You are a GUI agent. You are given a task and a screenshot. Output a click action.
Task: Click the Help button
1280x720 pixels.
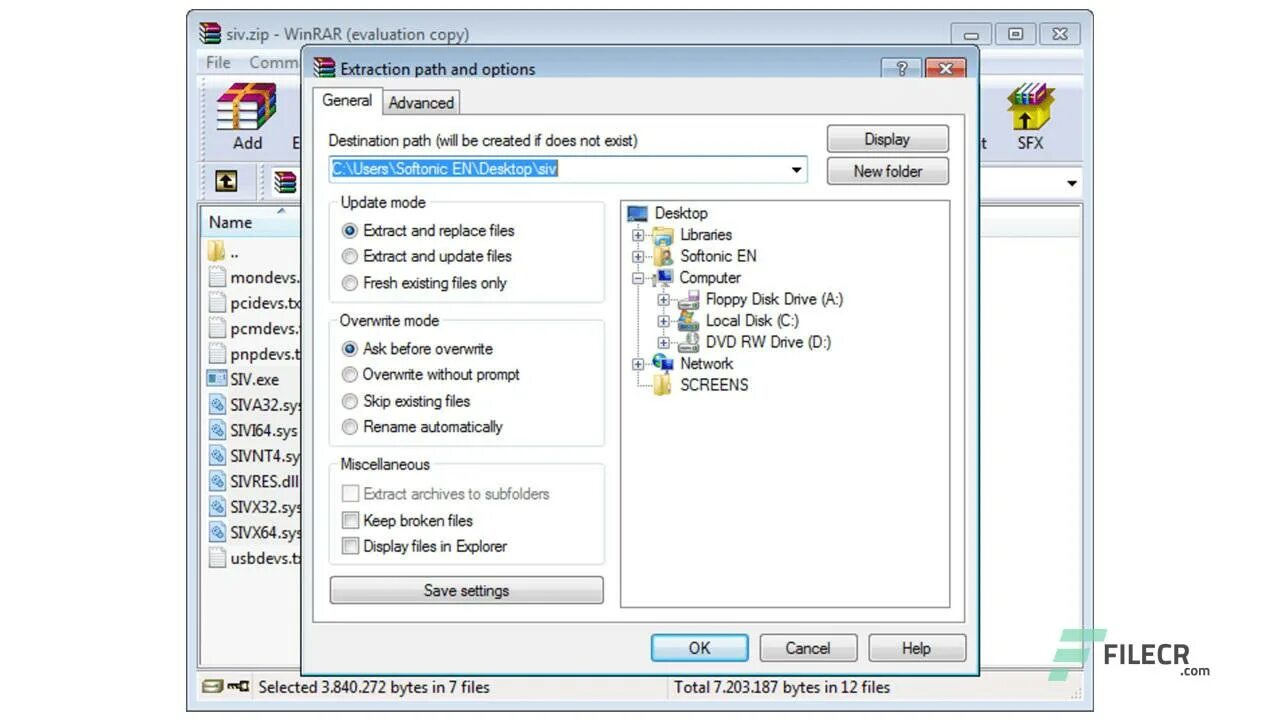[917, 648]
